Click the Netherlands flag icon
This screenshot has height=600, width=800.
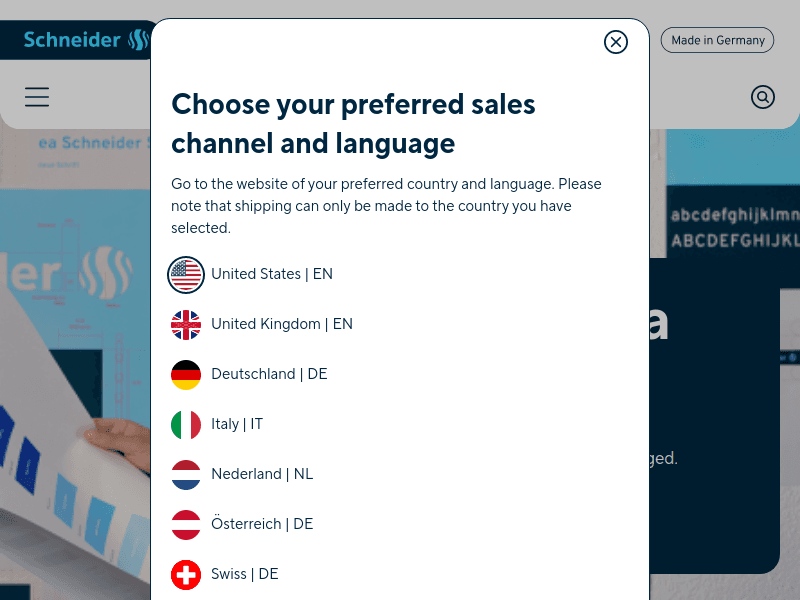coord(186,474)
